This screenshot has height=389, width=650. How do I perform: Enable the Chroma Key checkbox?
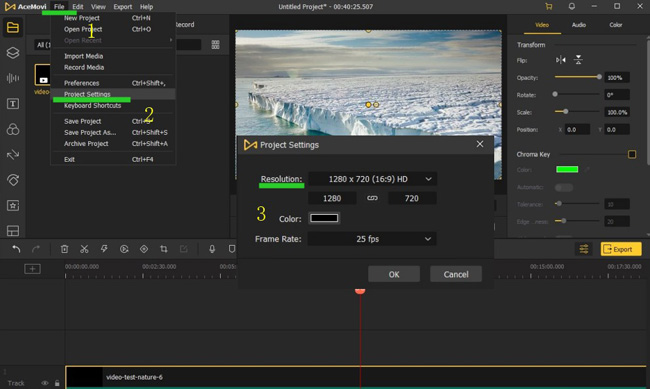(x=632, y=154)
